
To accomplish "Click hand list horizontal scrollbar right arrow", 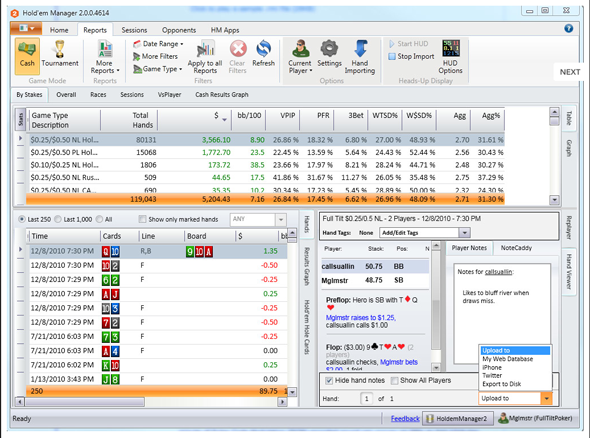I will (x=282, y=402).
